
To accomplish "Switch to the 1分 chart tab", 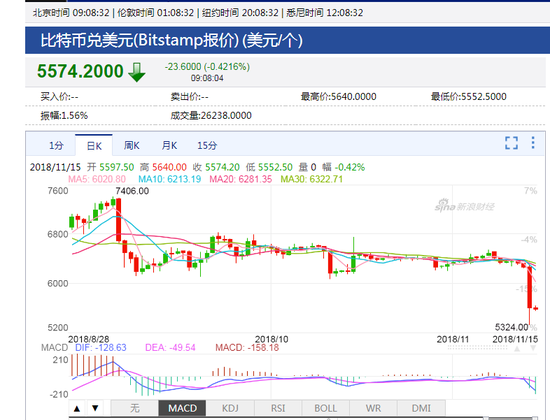I will click(x=56, y=145).
